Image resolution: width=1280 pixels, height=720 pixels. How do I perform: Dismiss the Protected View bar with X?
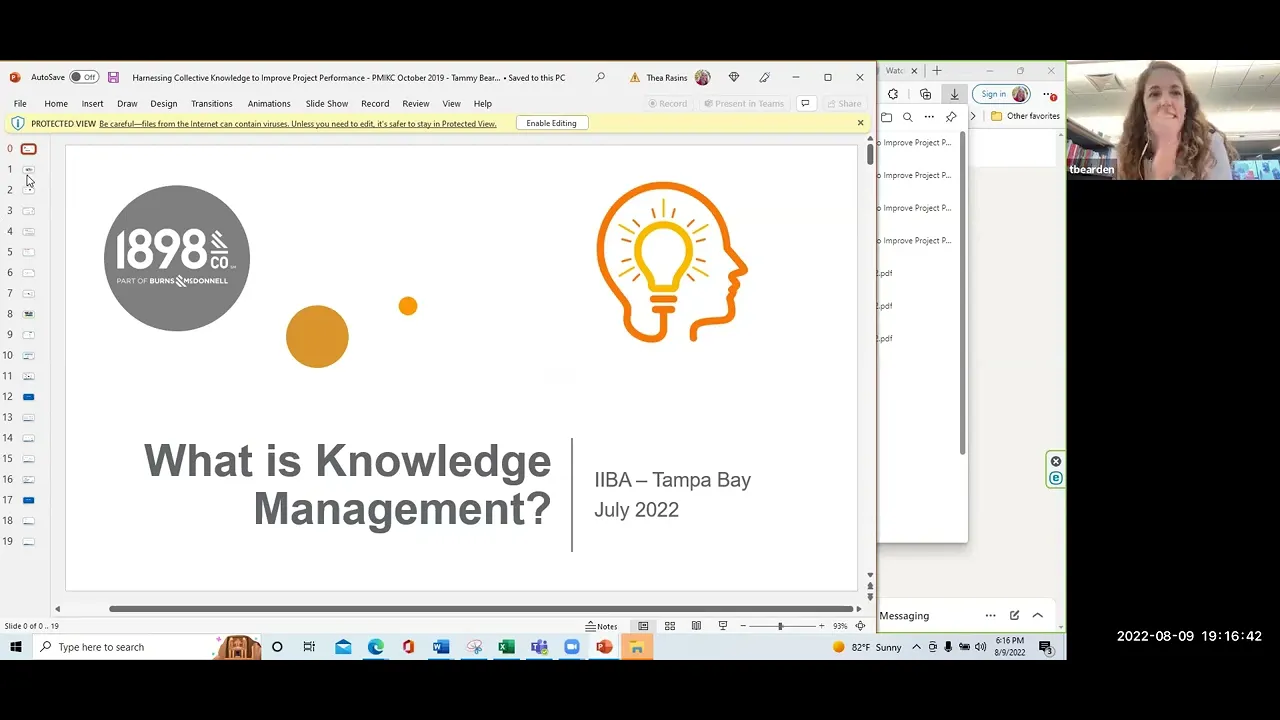click(x=860, y=123)
